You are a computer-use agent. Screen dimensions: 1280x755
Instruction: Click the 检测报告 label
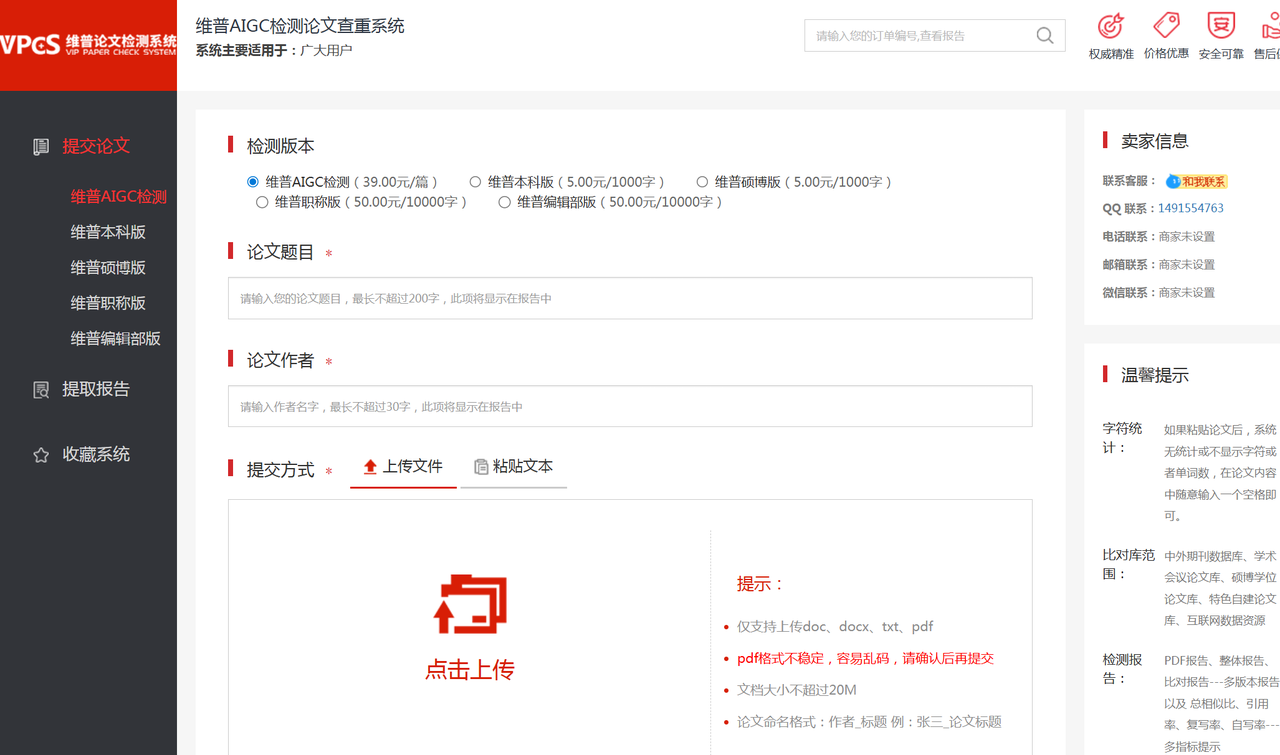[x=1123, y=669]
